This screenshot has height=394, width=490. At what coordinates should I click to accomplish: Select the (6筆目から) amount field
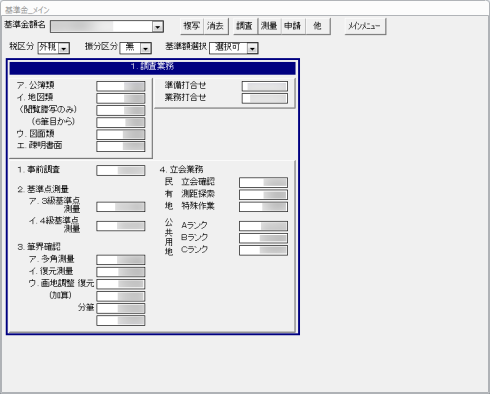121,122
